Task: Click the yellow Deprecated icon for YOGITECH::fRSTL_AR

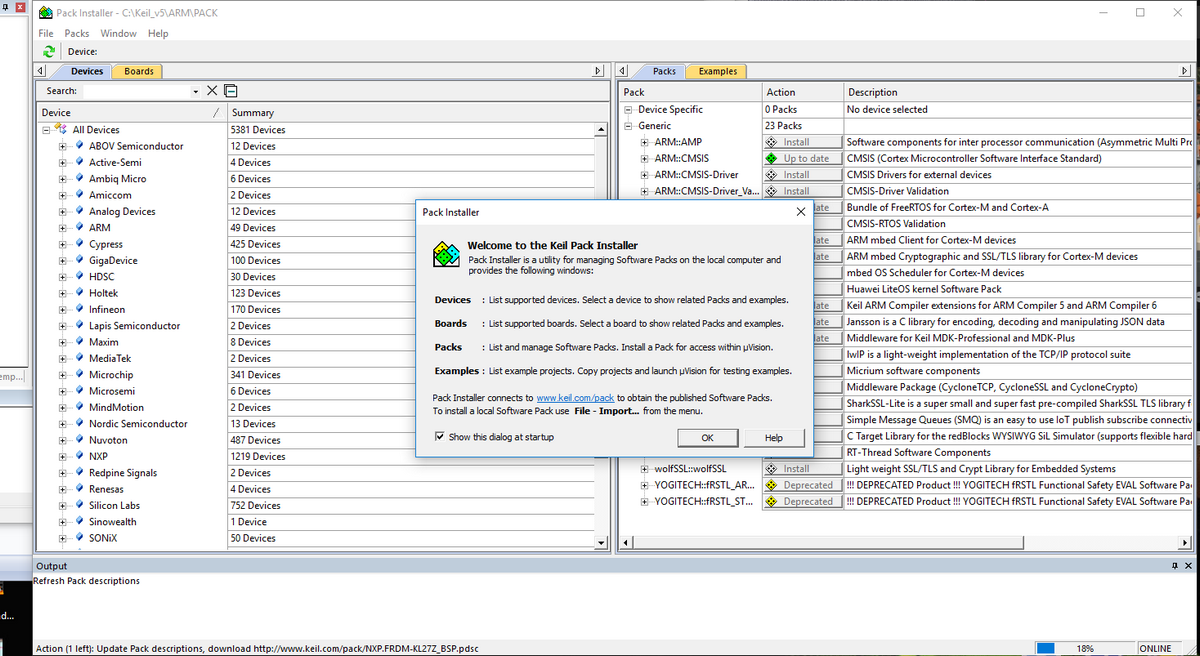Action: point(771,486)
